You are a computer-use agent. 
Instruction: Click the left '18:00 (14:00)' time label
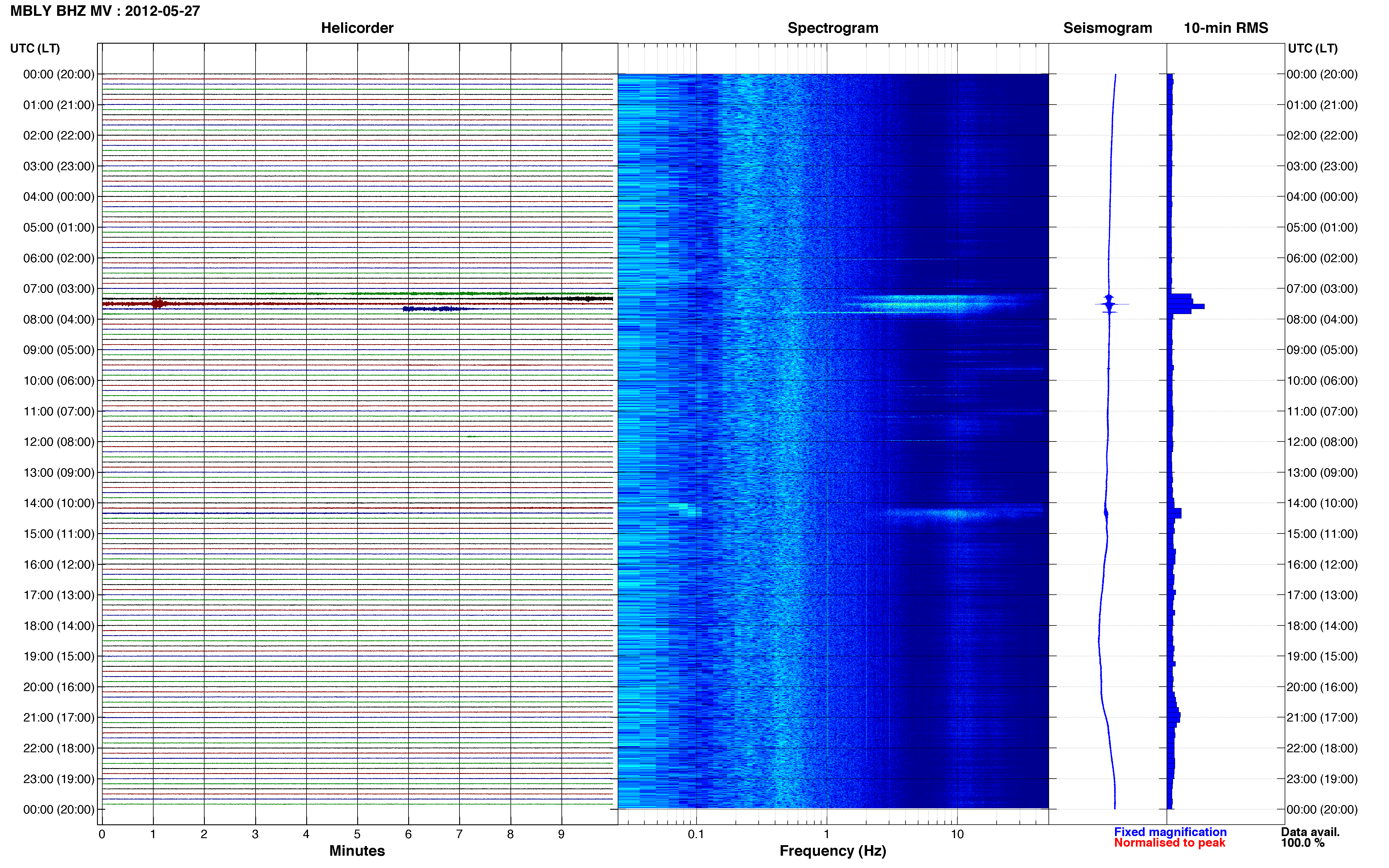coord(59,626)
